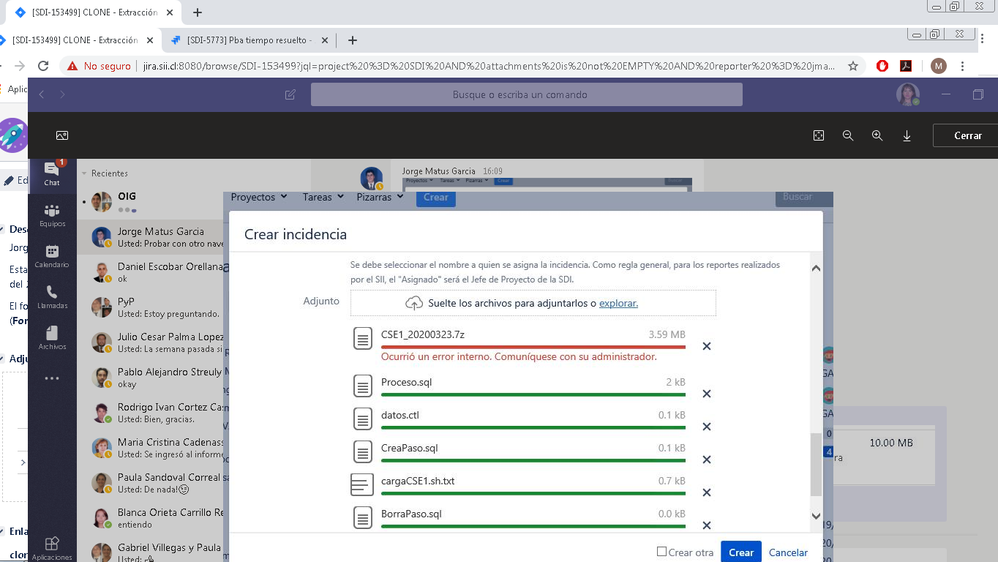Open more apps ellipsis in Teams sidebar
Screen dimensions: 998x562
[x=52, y=378]
